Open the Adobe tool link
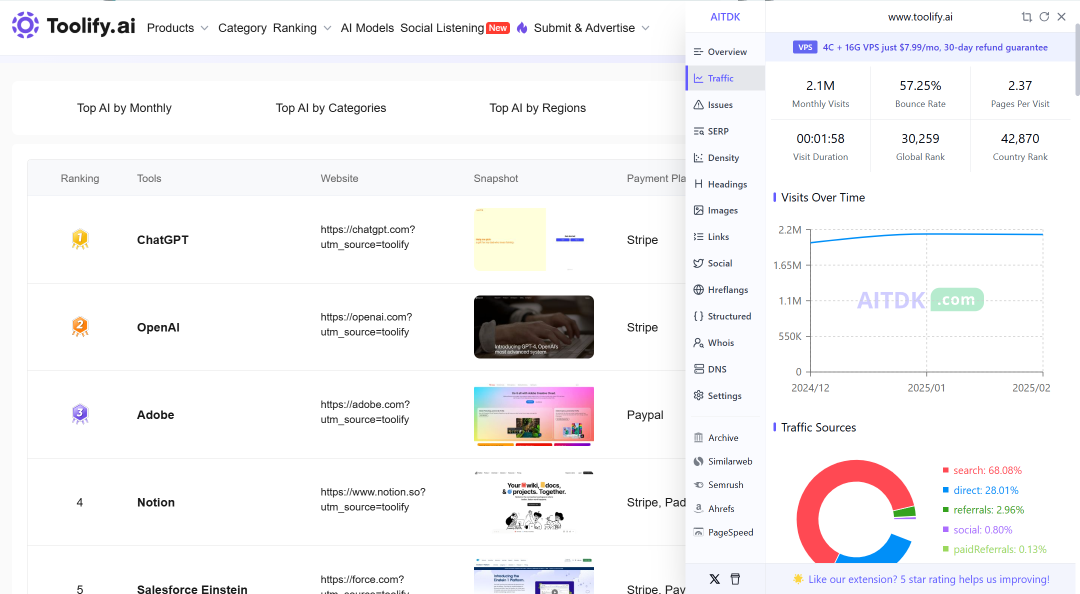 156,415
